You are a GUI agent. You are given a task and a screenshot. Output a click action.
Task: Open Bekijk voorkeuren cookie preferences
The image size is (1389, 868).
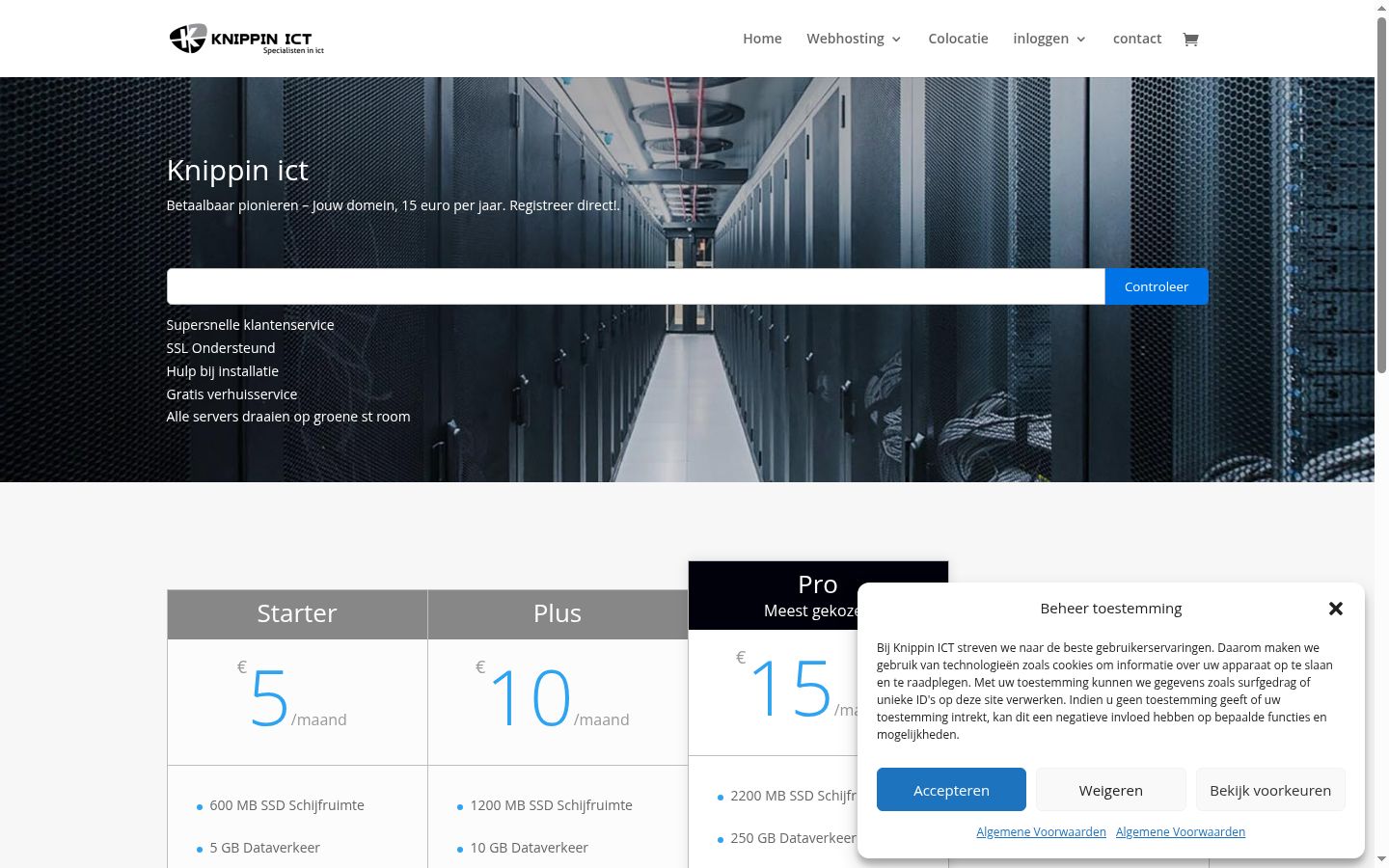tap(1270, 790)
